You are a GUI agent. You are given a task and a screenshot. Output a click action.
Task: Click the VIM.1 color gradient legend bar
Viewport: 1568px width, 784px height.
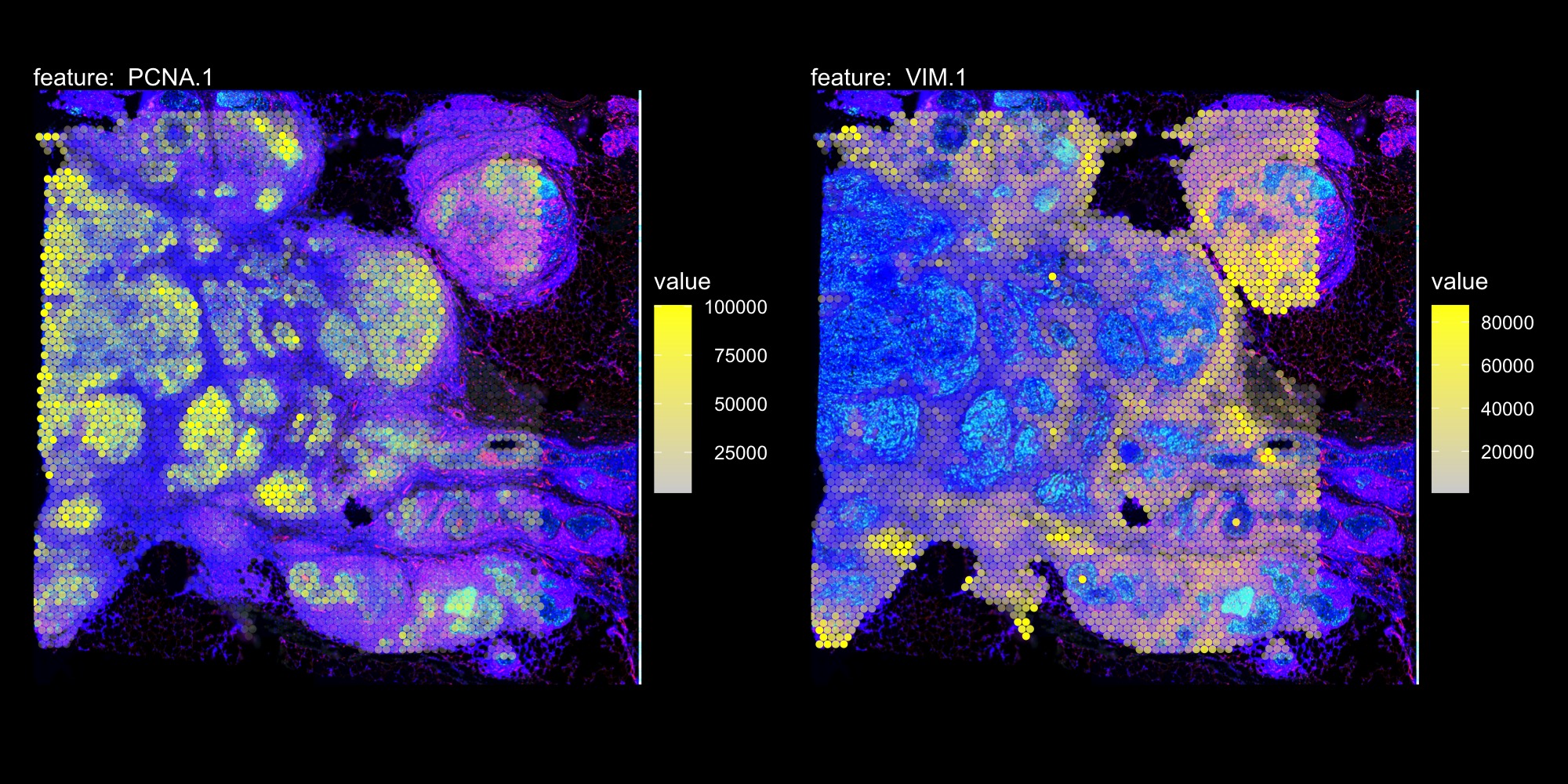[x=1450, y=399]
